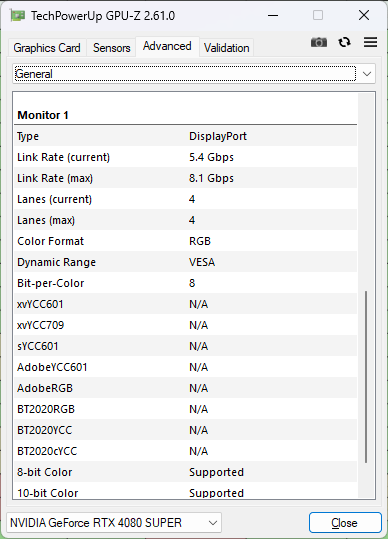Viewport: 388px width, 539px height.
Task: Click the BT2020RGB row label
Action: [x=46, y=409]
